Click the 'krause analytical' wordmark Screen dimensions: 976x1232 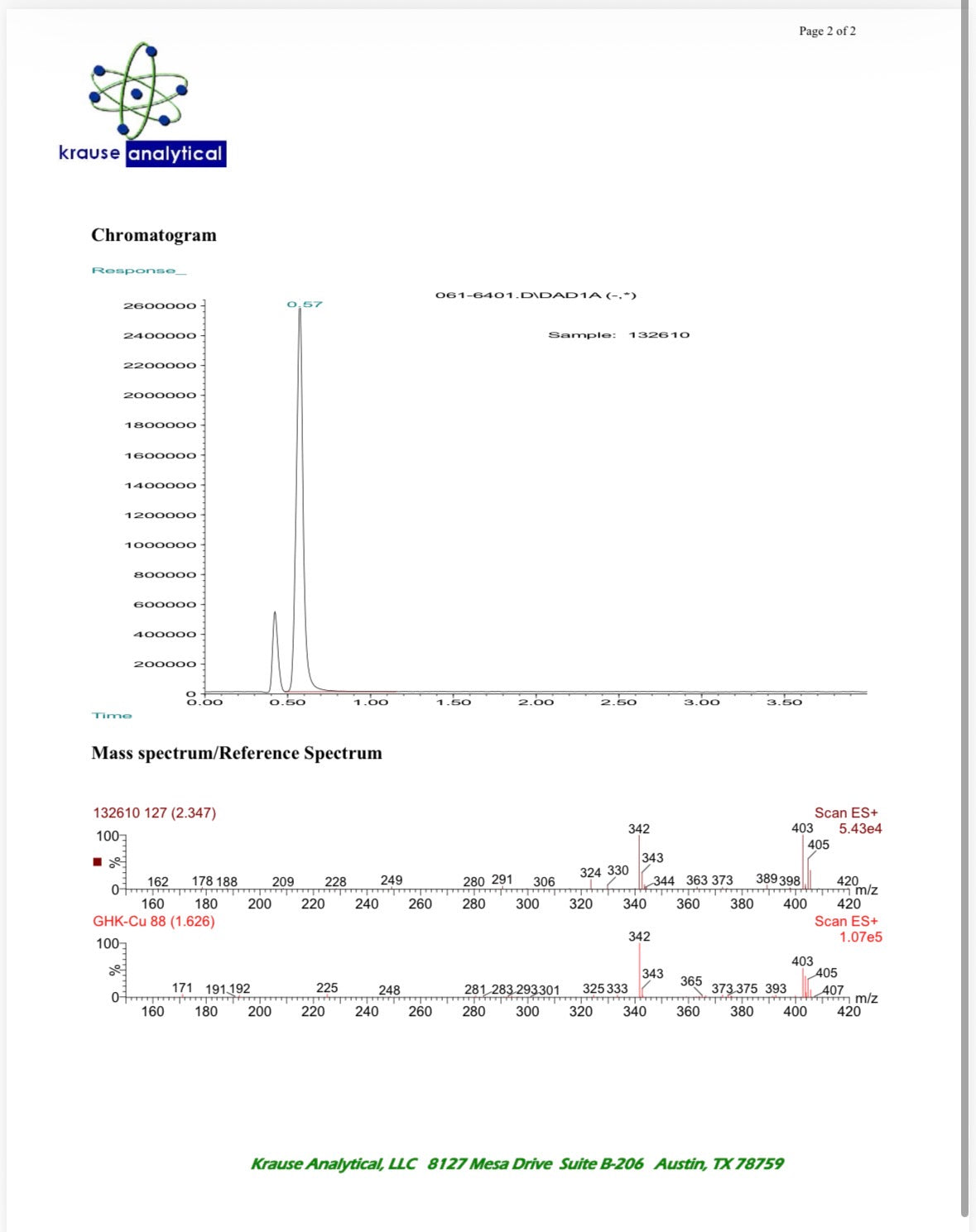[x=142, y=153]
